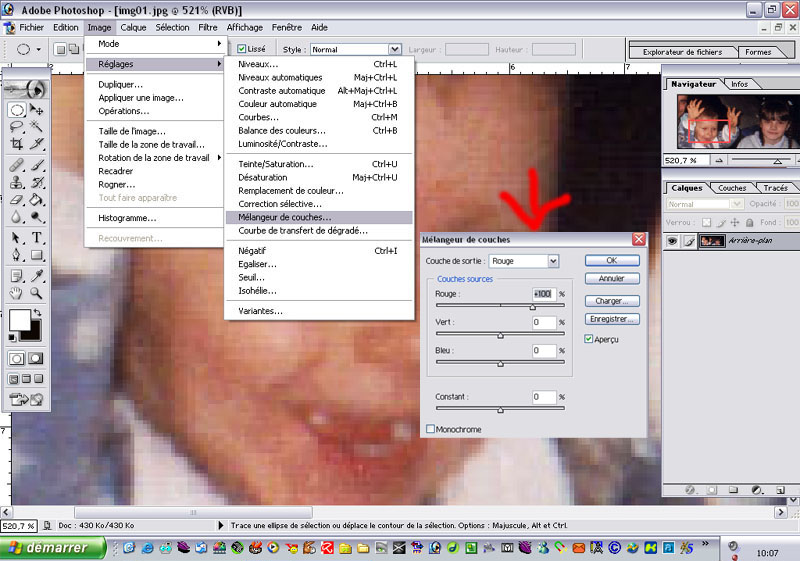Adjust the Vert source slider
This screenshot has height=561, width=800.
tap(501, 335)
